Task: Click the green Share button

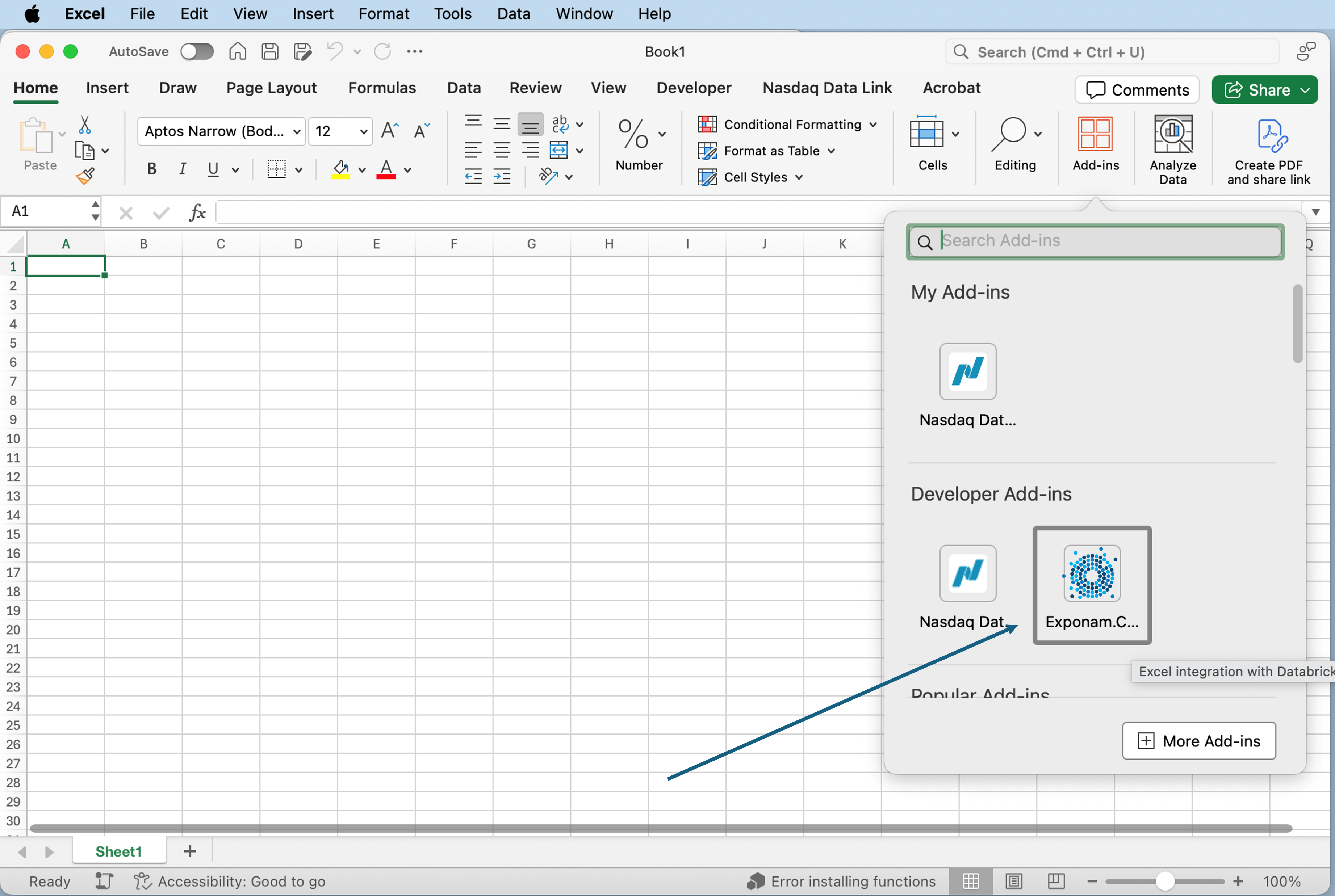Action: (1264, 90)
